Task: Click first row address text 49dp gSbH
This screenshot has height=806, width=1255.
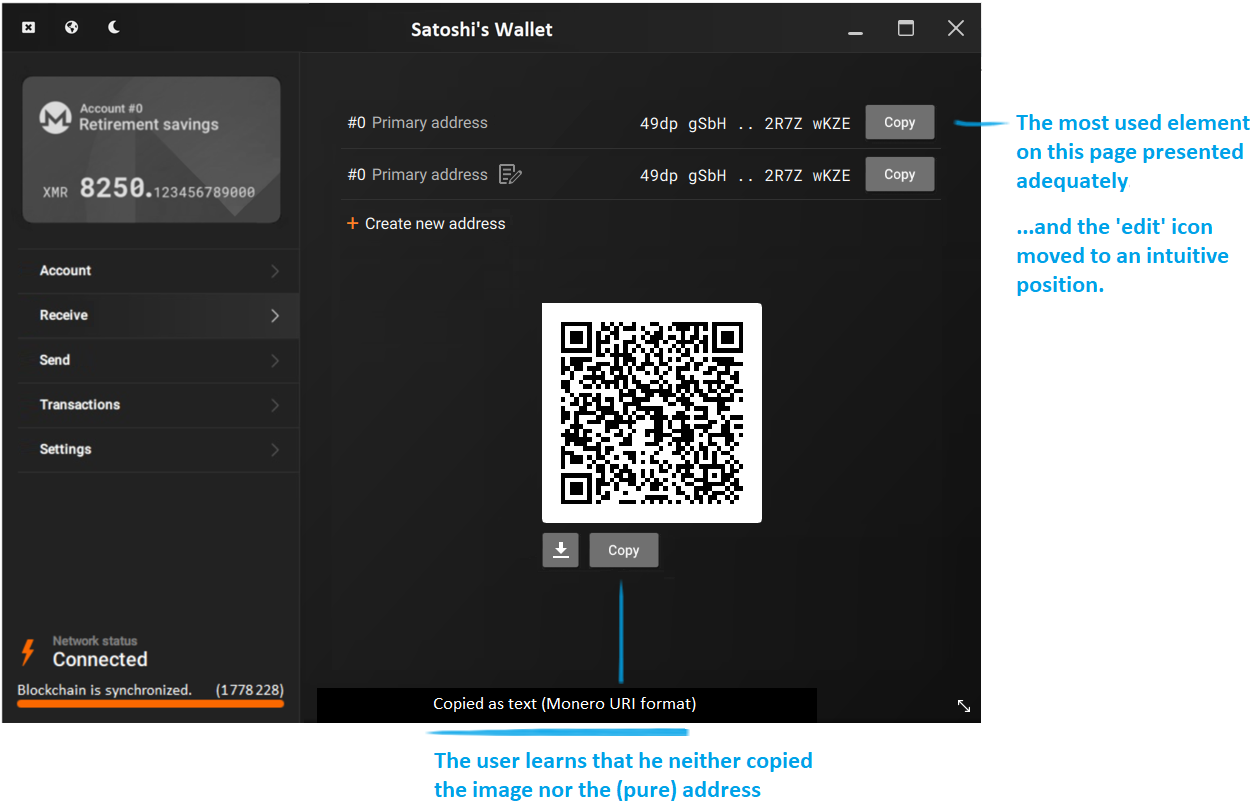Action: (745, 123)
